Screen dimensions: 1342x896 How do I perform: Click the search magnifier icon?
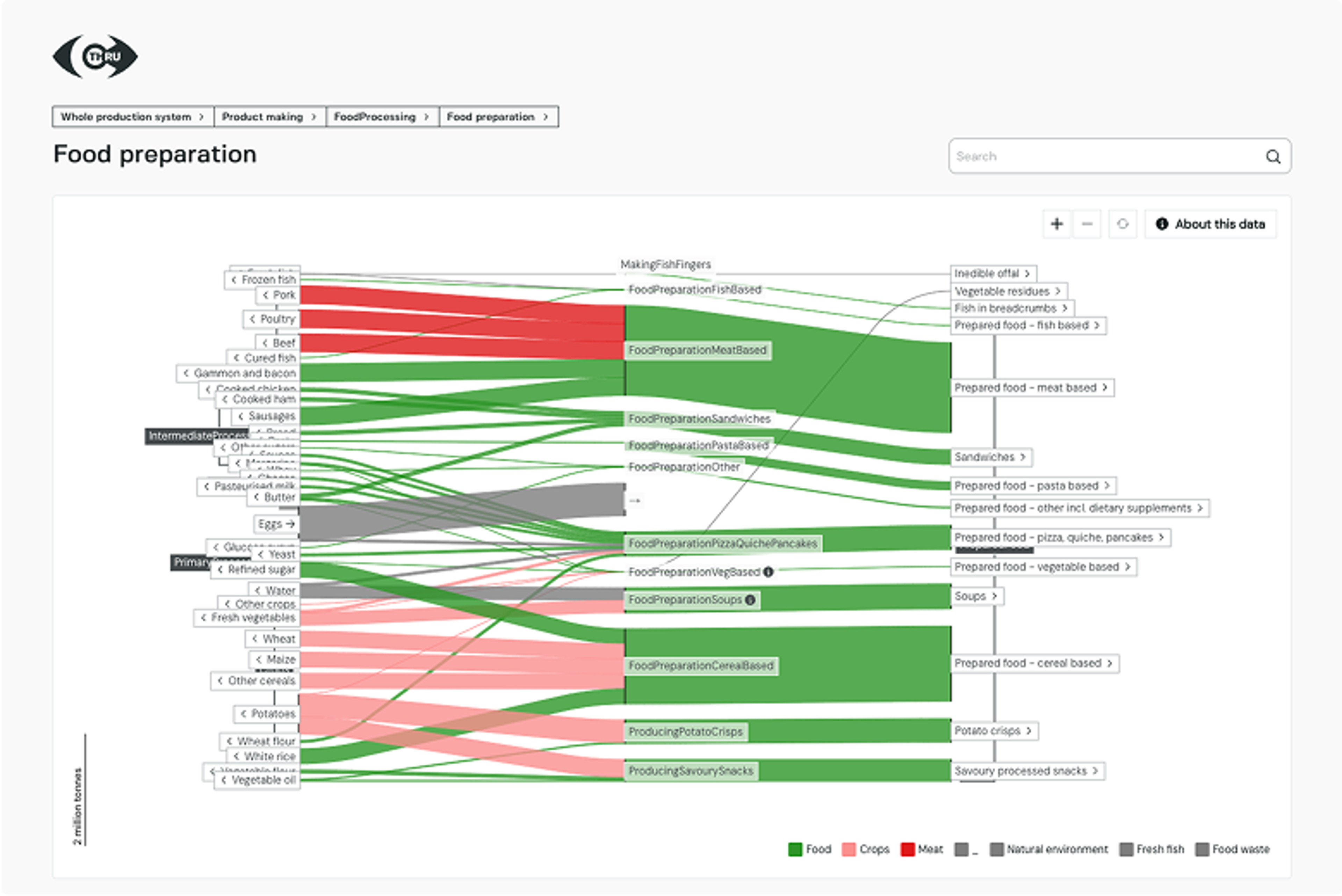click(1273, 156)
